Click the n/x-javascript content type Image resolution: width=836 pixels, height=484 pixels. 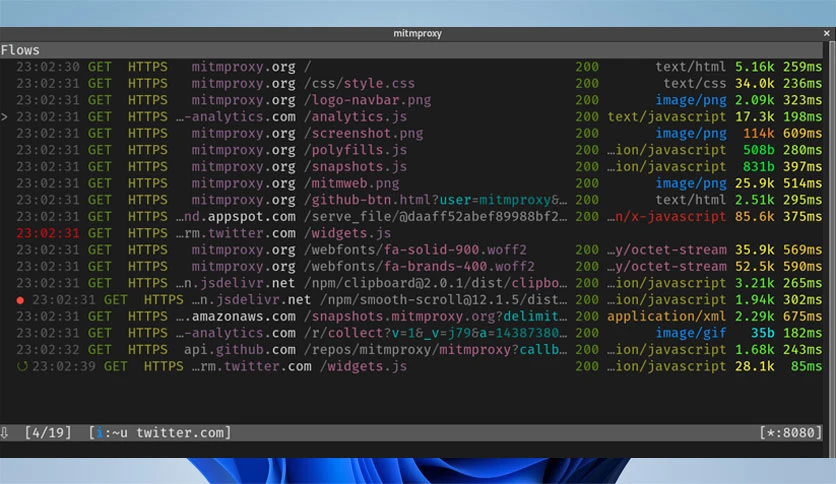[666, 216]
